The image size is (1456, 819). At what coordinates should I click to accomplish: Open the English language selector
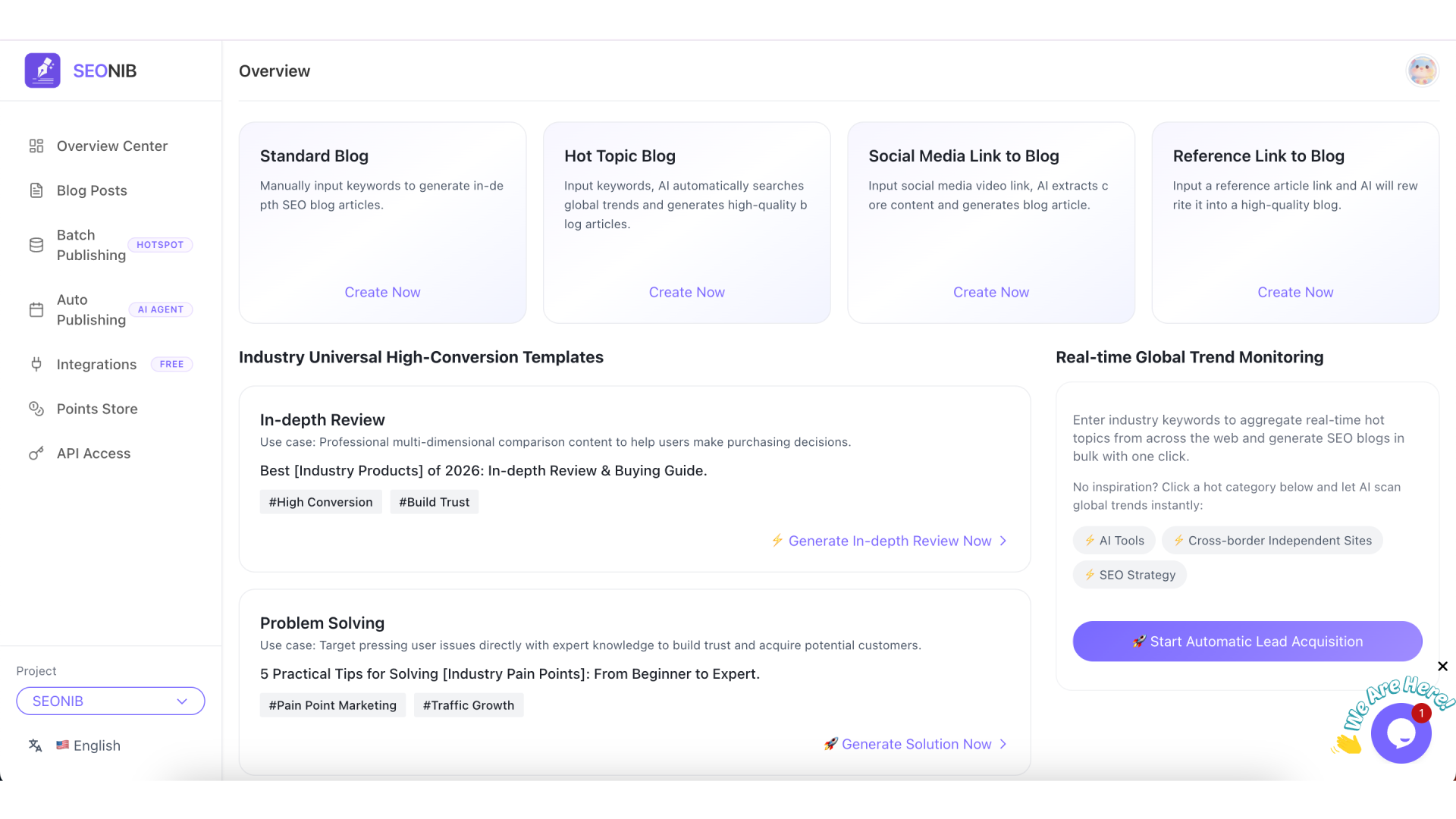tap(88, 745)
